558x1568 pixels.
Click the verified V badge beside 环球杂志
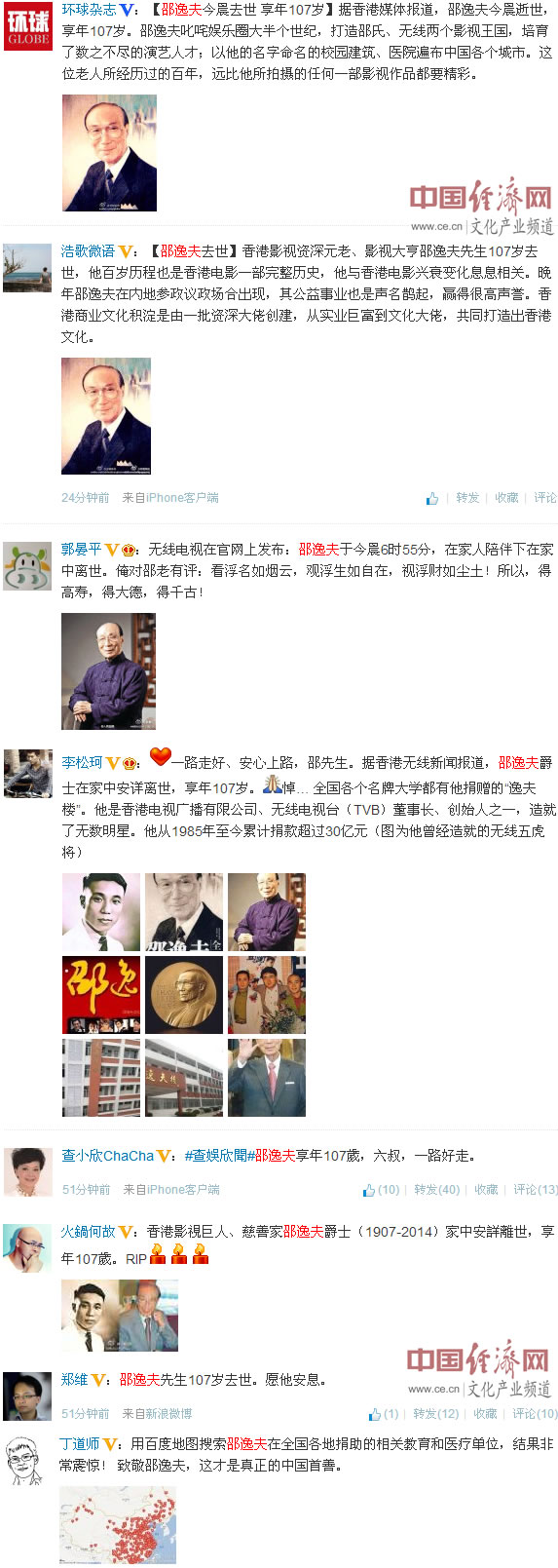click(127, 10)
